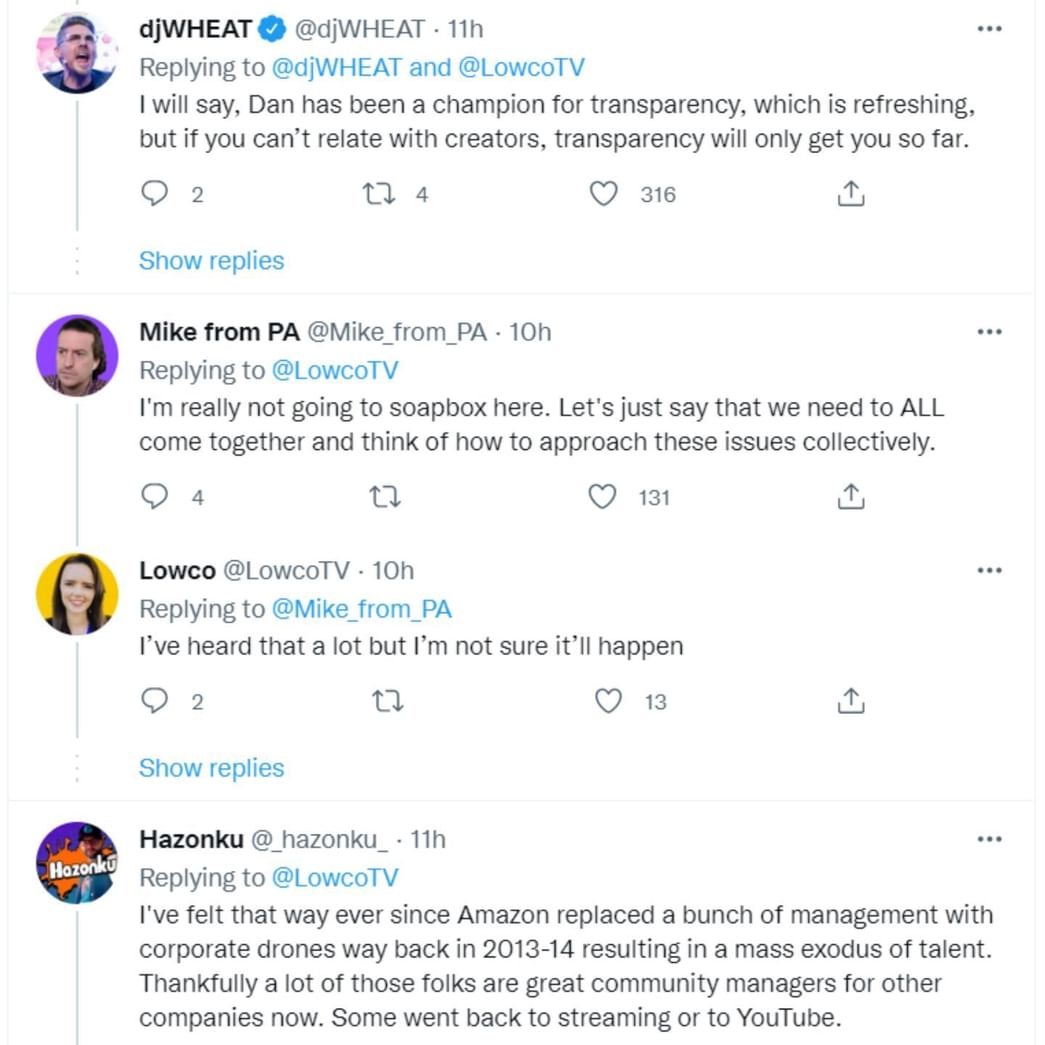Open the more options menu on djWHEAT's tweet

(x=990, y=28)
